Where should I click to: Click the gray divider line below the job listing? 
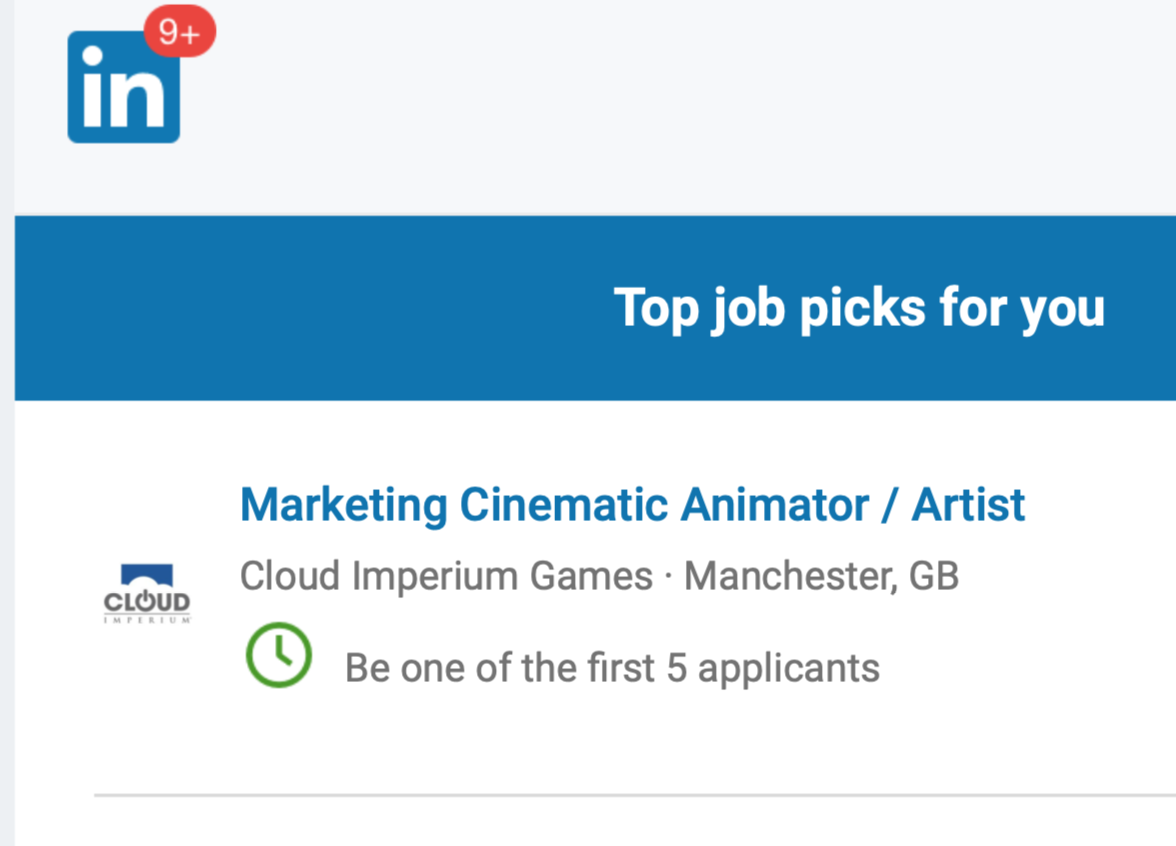tap(634, 795)
